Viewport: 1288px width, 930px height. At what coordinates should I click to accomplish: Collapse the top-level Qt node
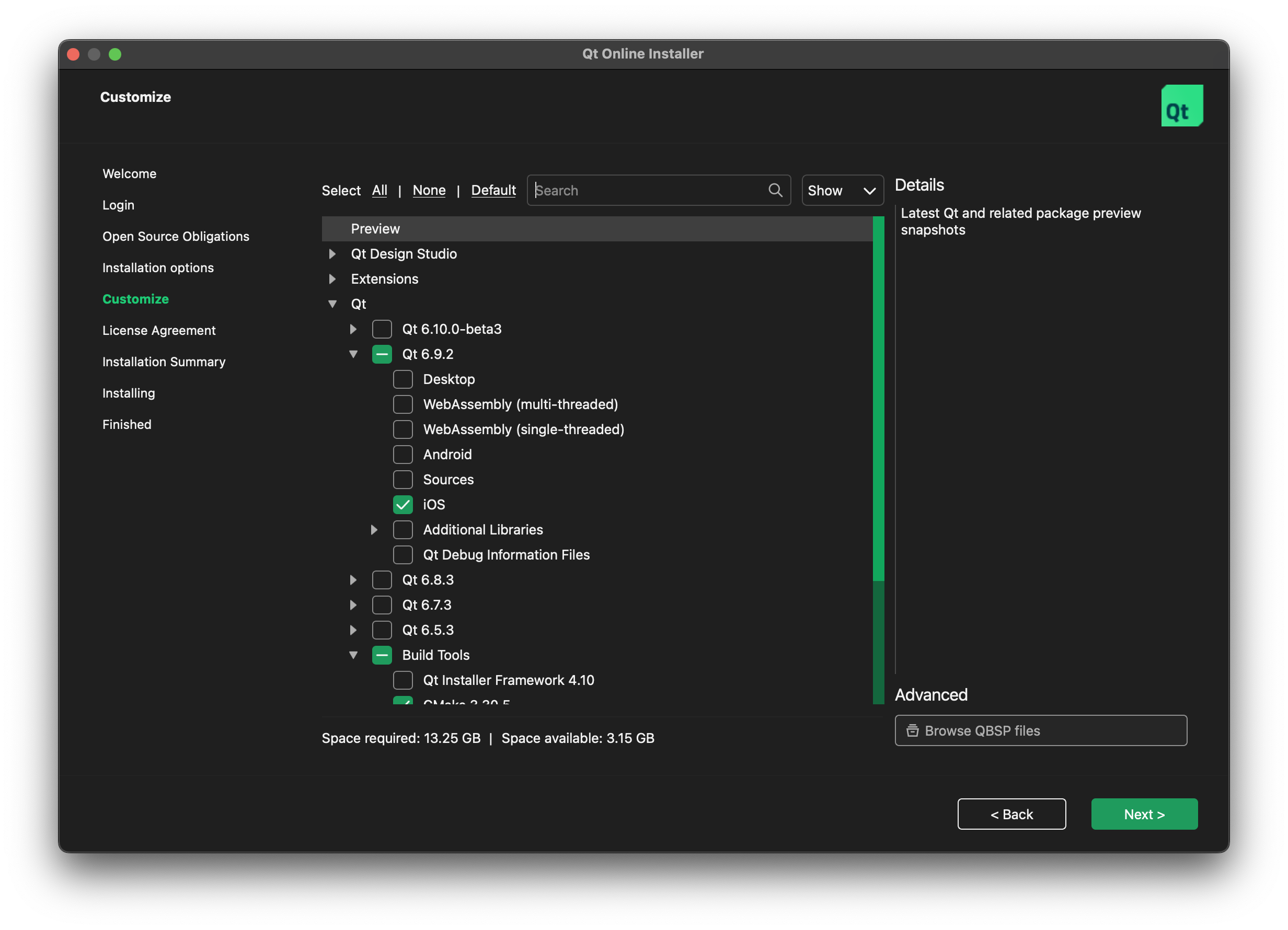332,304
